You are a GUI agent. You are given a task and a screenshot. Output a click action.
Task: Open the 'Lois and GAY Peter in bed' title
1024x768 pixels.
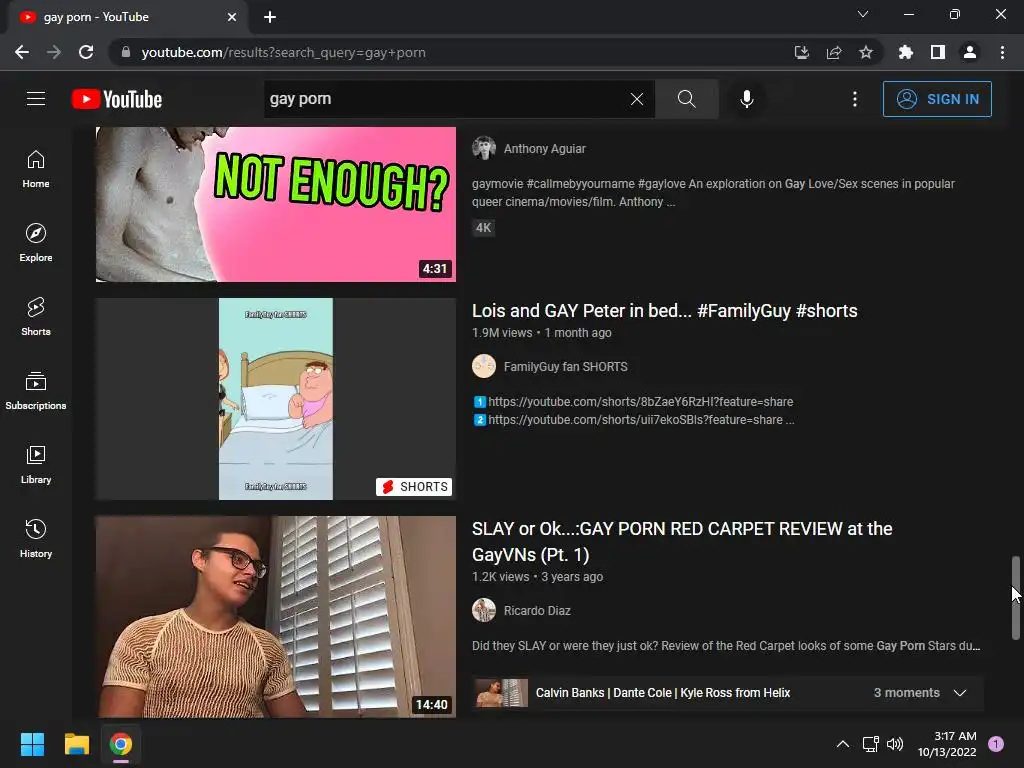pyautogui.click(x=665, y=311)
